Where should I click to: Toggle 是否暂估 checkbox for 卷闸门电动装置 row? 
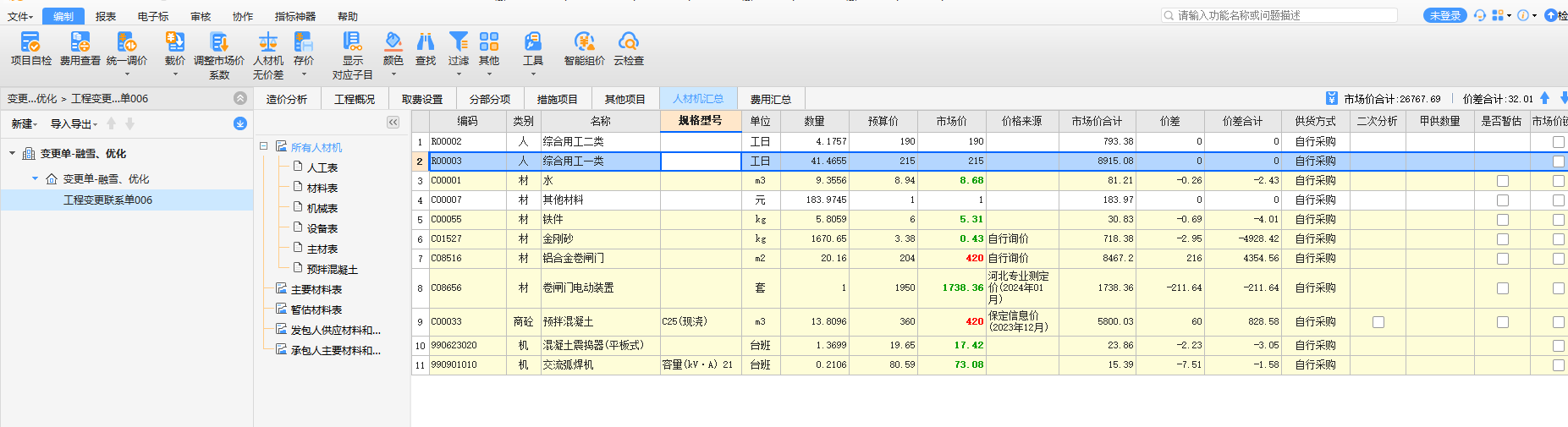tap(1502, 288)
